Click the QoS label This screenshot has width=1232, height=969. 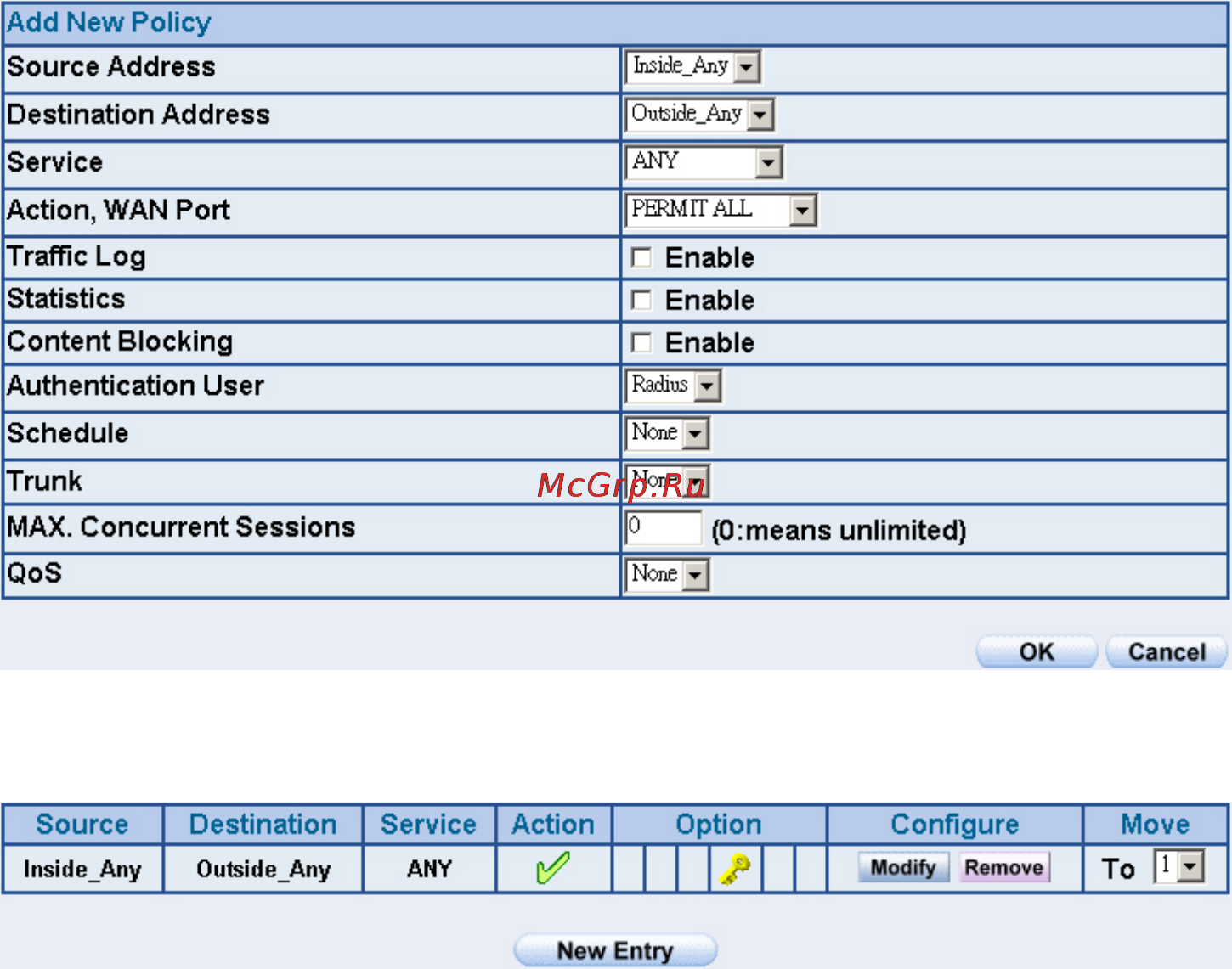35,573
